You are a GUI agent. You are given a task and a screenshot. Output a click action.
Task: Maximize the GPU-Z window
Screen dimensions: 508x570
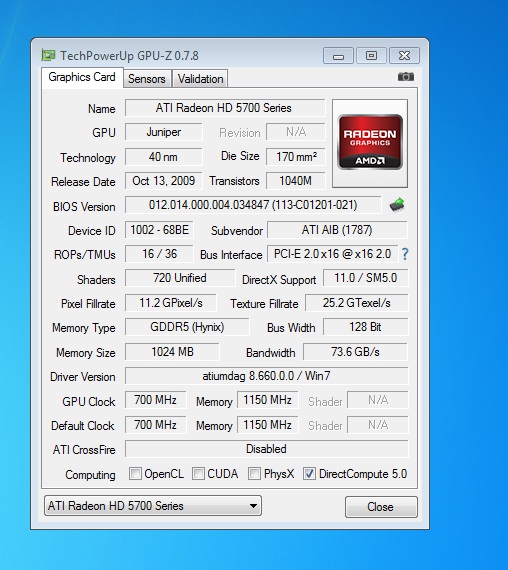(x=371, y=56)
